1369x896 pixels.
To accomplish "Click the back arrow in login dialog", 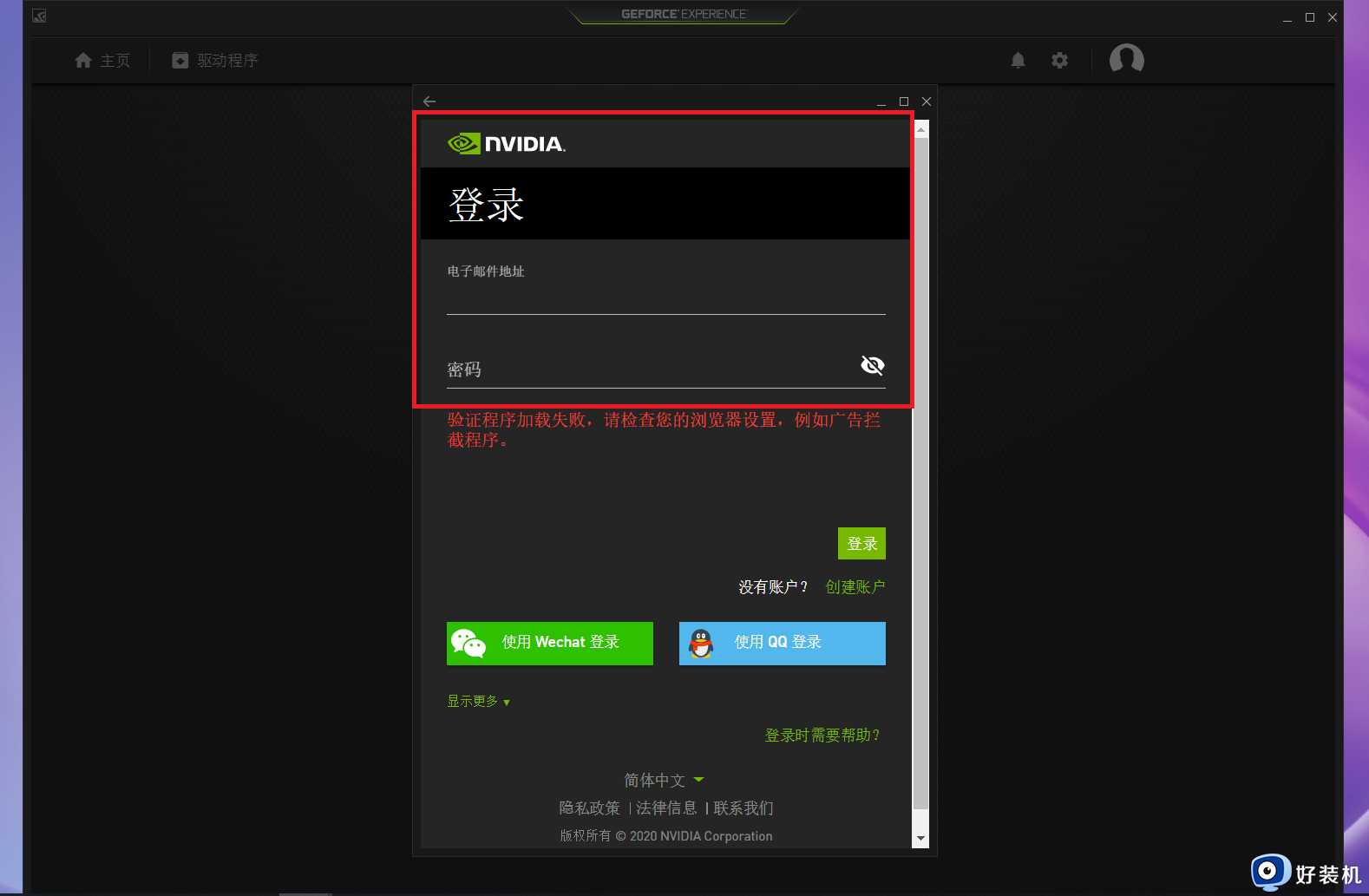I will tap(429, 101).
